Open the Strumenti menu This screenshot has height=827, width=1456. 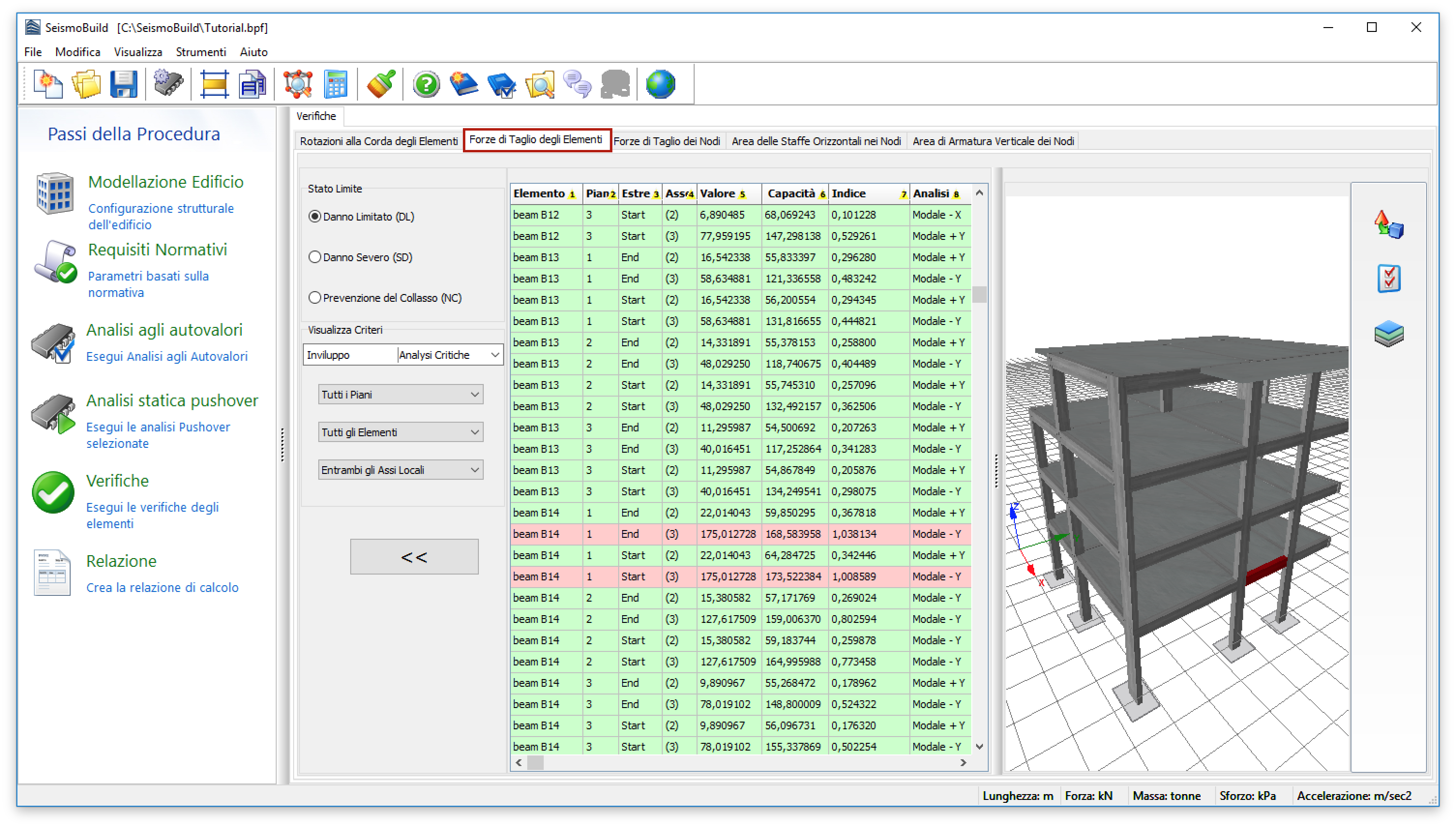(201, 52)
